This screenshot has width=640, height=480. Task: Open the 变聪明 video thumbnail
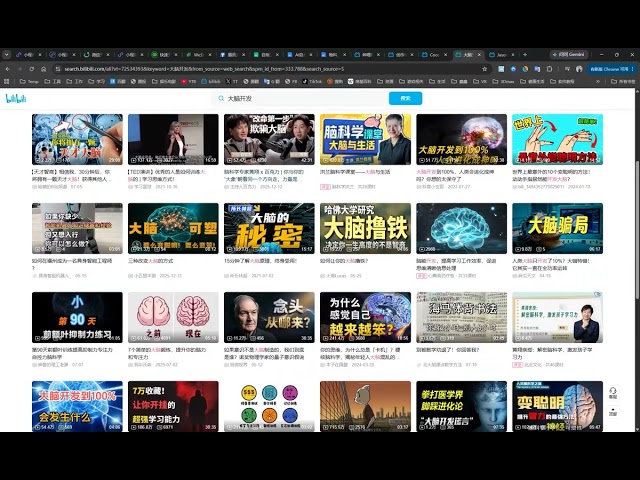(558, 406)
